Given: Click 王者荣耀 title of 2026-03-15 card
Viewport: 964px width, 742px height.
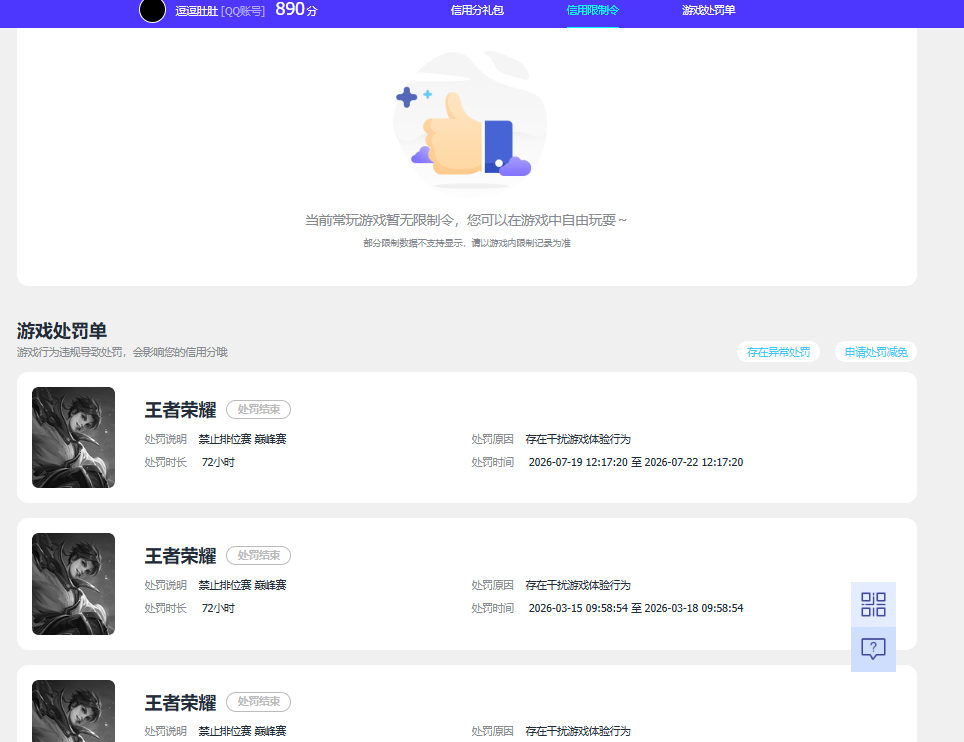Looking at the screenshot, I should coord(181,556).
